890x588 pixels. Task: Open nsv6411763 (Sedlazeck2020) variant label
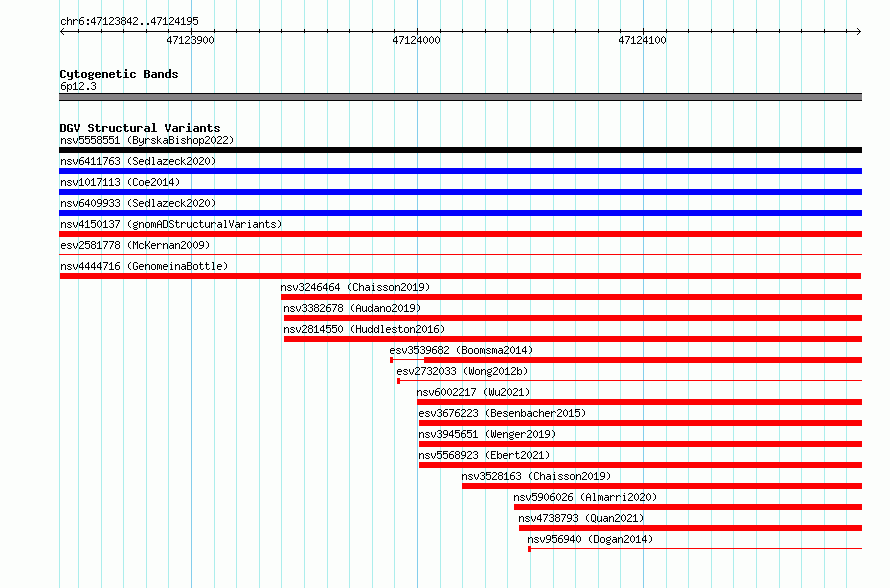[x=138, y=161]
